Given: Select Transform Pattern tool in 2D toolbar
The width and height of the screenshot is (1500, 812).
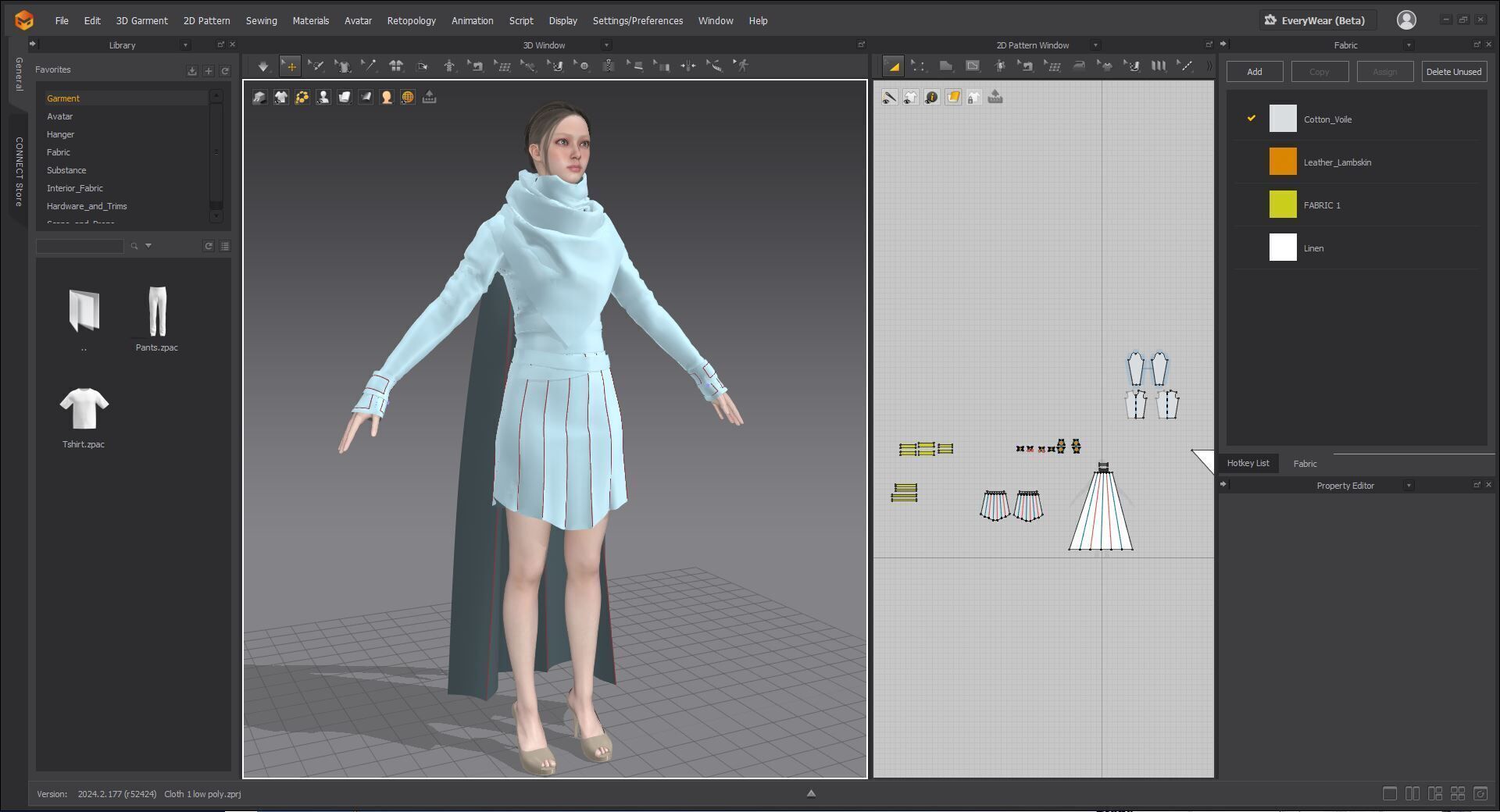Looking at the screenshot, I should pyautogui.click(x=893, y=66).
